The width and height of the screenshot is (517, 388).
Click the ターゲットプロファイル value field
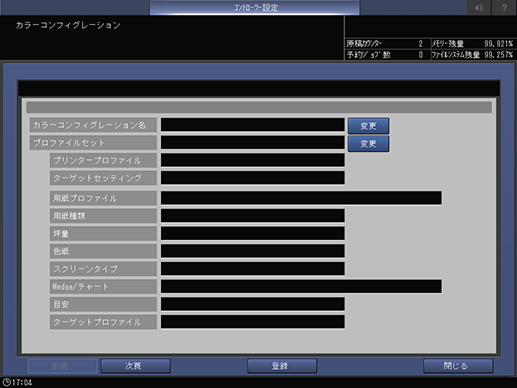253,322
